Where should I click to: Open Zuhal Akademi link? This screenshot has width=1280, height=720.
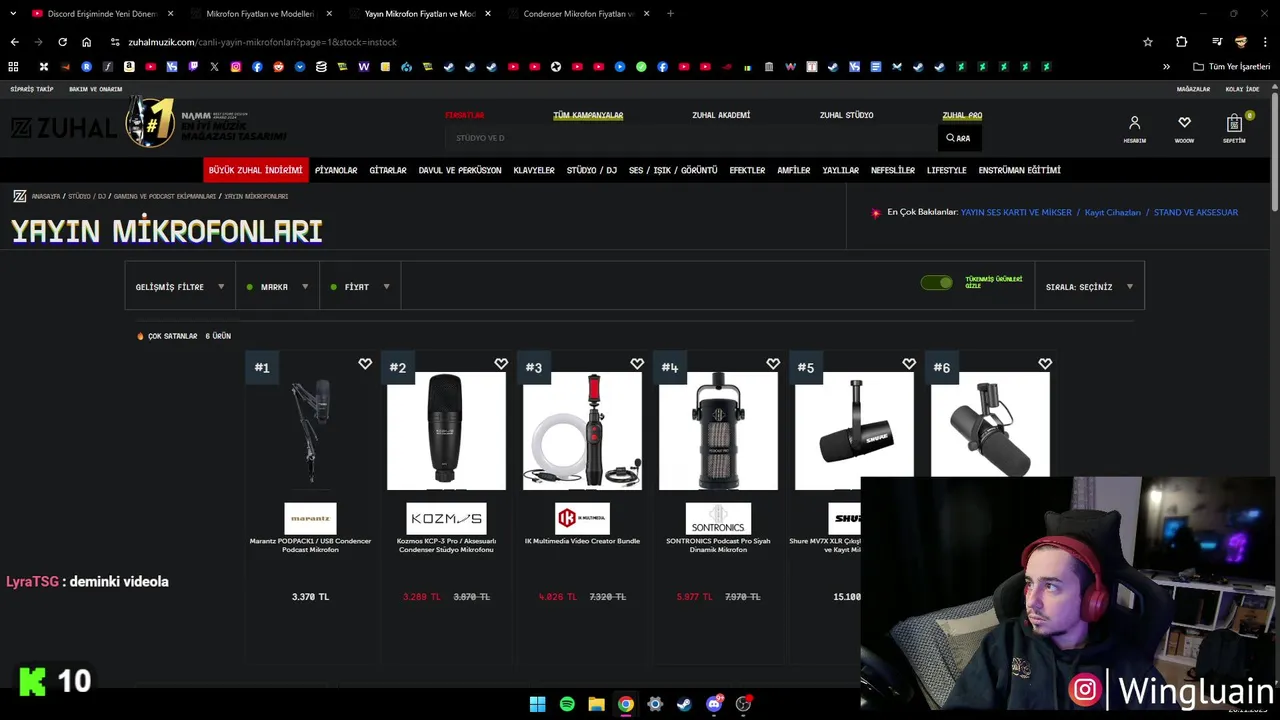[x=721, y=115]
